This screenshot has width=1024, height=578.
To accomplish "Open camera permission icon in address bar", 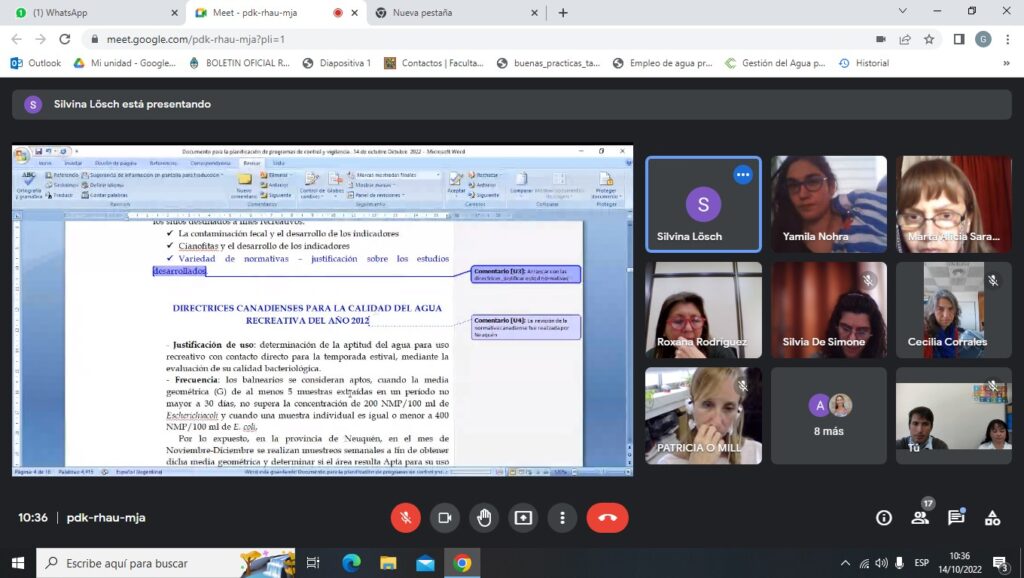I will (881, 39).
